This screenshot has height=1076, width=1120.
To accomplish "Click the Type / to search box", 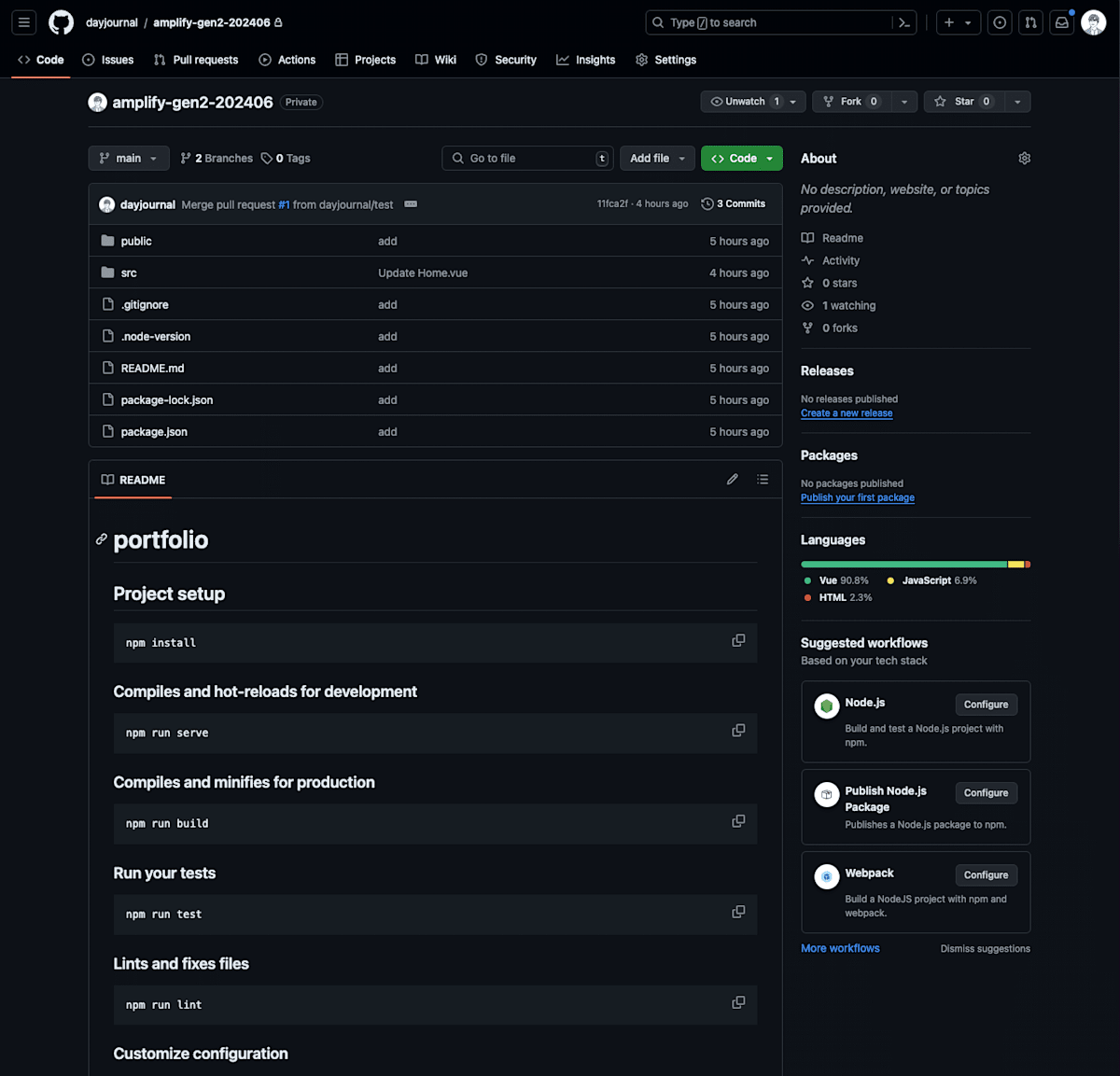I will [x=770, y=22].
